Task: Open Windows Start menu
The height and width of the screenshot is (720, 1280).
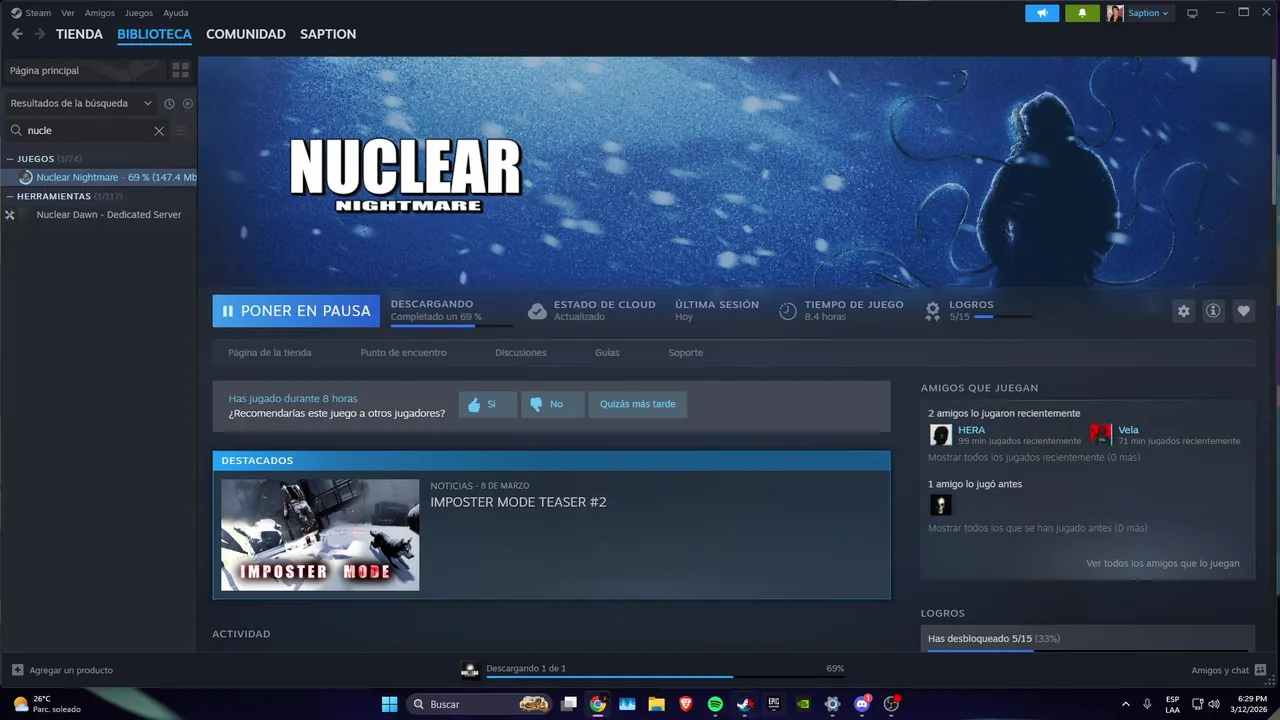Action: 389,704
